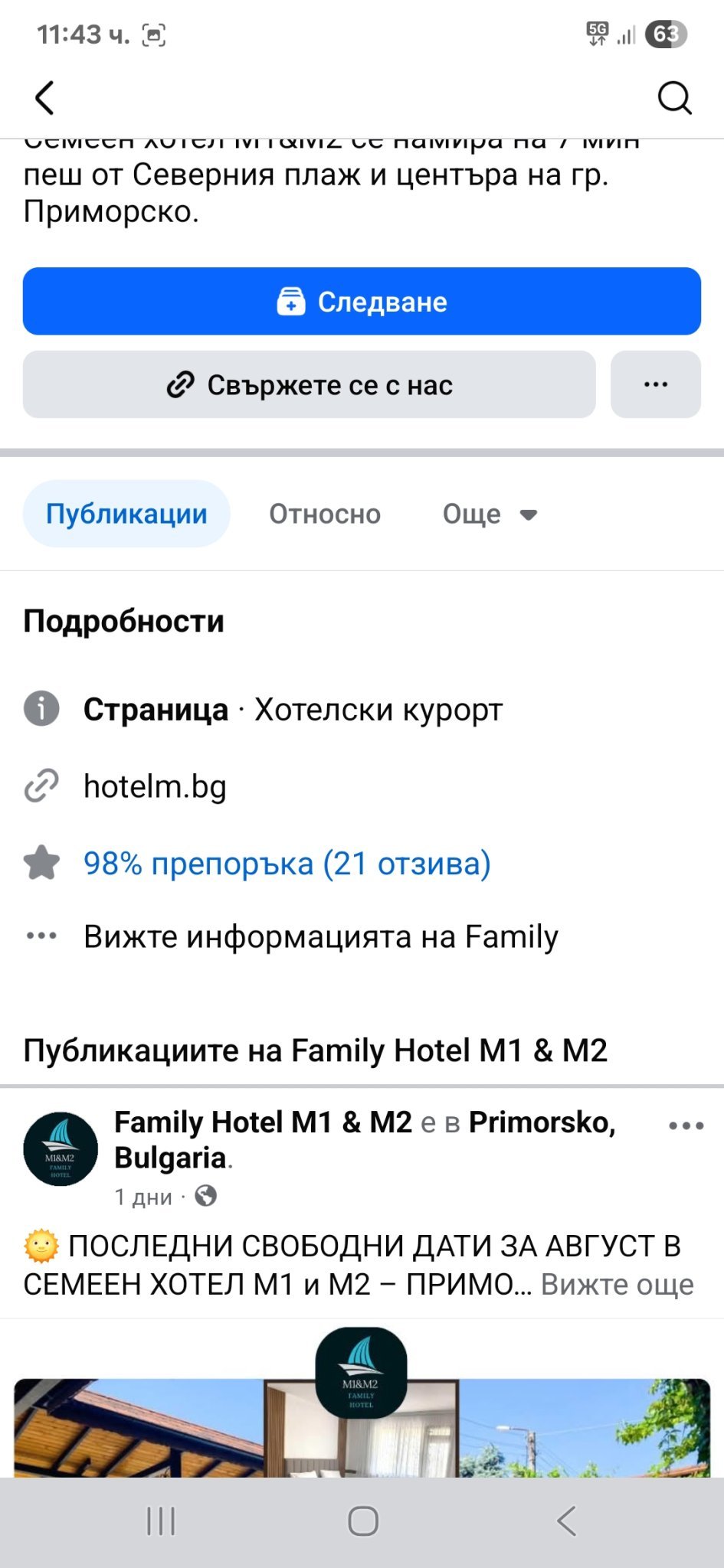Select the Публикации tab
This screenshot has width=724, height=1568.
tap(126, 514)
